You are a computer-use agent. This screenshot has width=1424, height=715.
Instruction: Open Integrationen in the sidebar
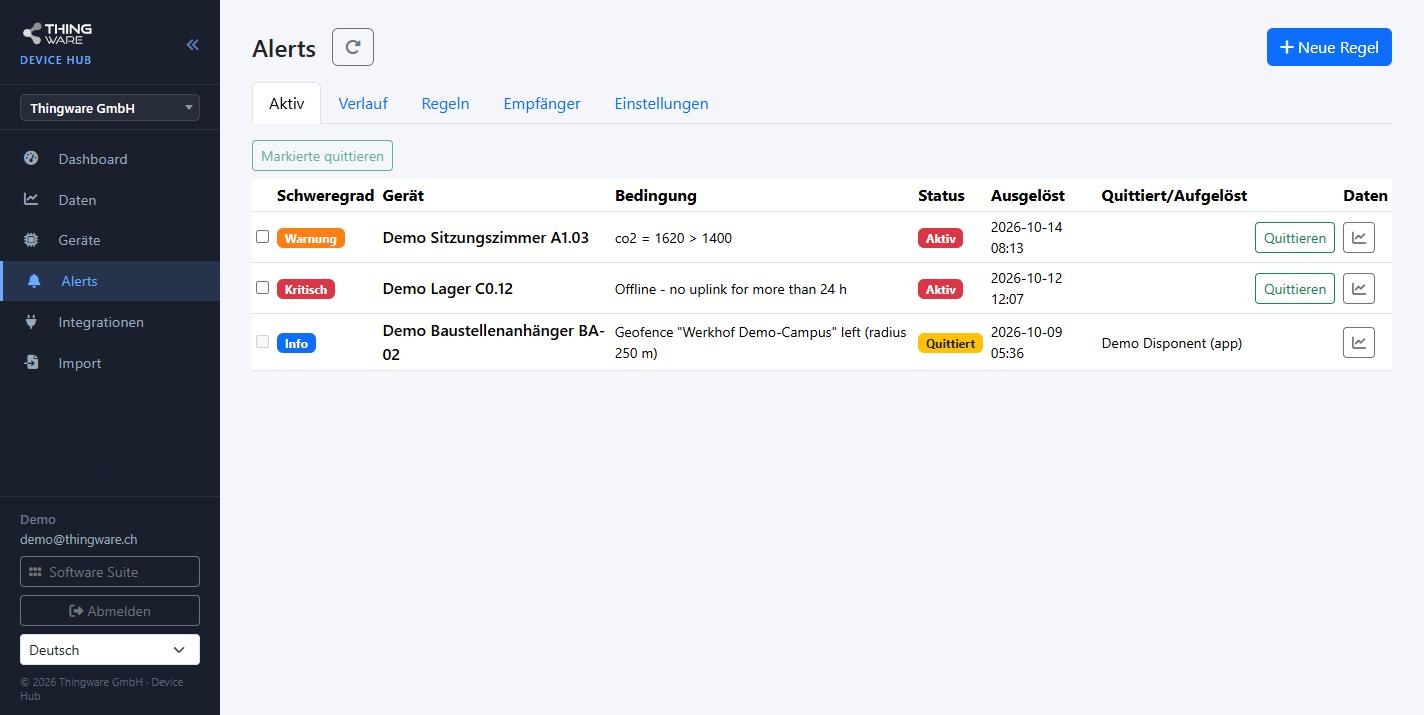[110, 322]
